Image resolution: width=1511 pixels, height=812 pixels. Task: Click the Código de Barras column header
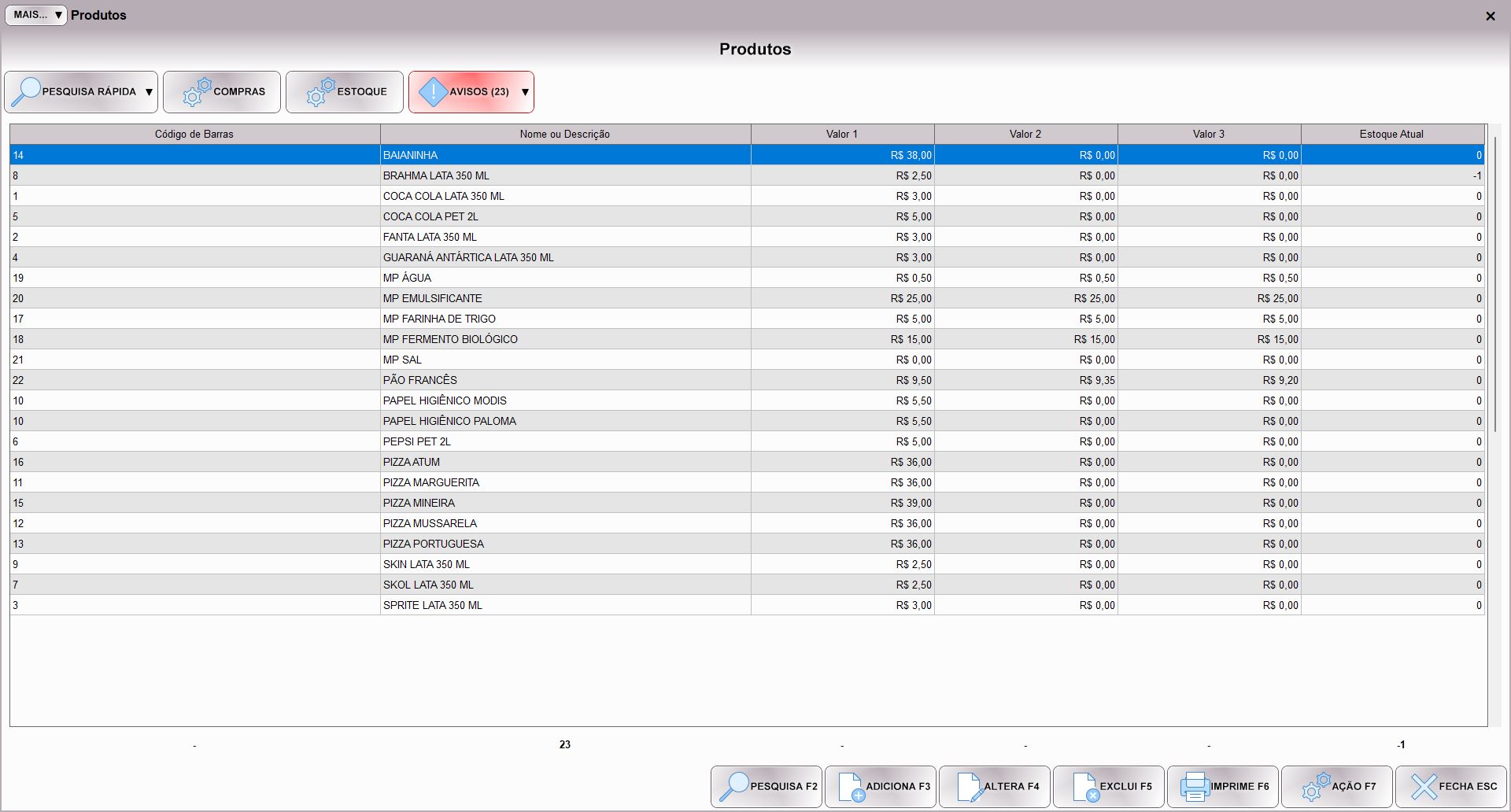194,135
